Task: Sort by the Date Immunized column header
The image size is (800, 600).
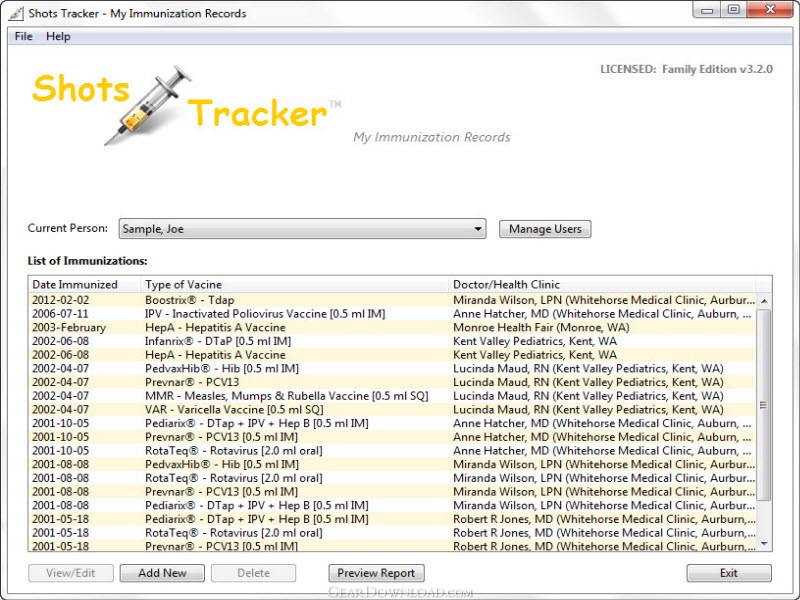Action: [x=84, y=284]
